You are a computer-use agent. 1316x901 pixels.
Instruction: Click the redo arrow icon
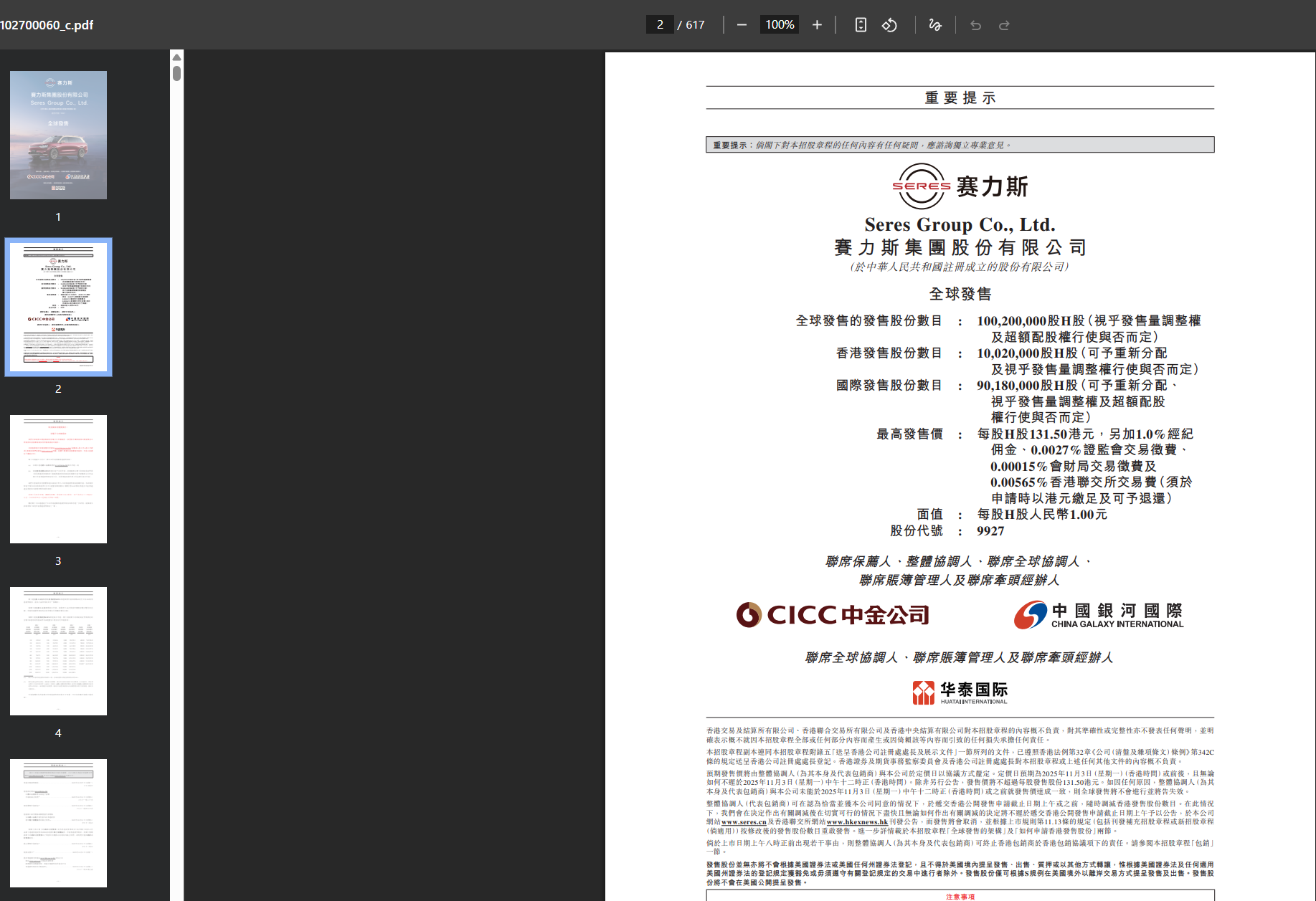[x=1004, y=25]
